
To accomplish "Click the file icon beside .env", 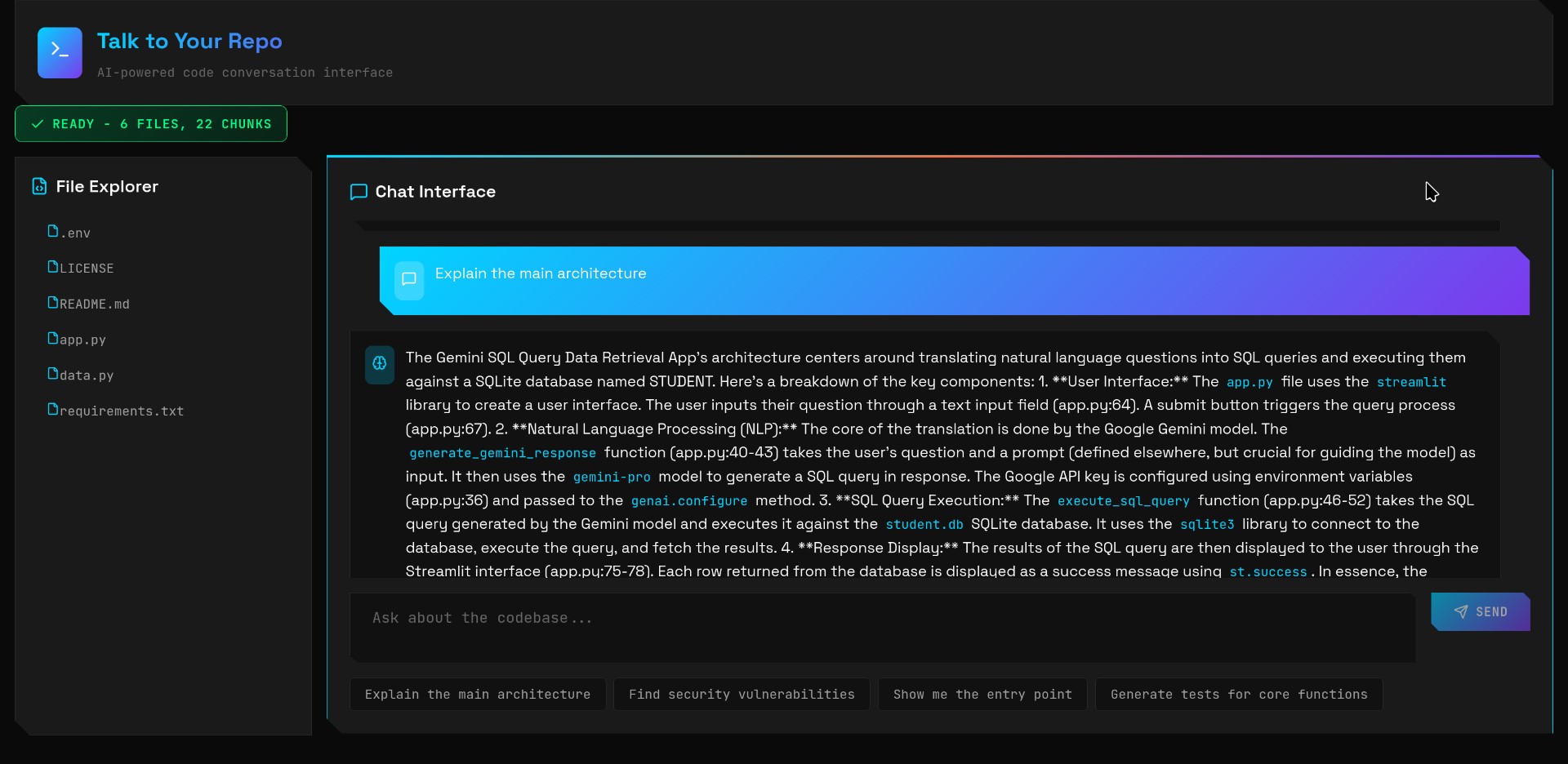I will 53,232.
